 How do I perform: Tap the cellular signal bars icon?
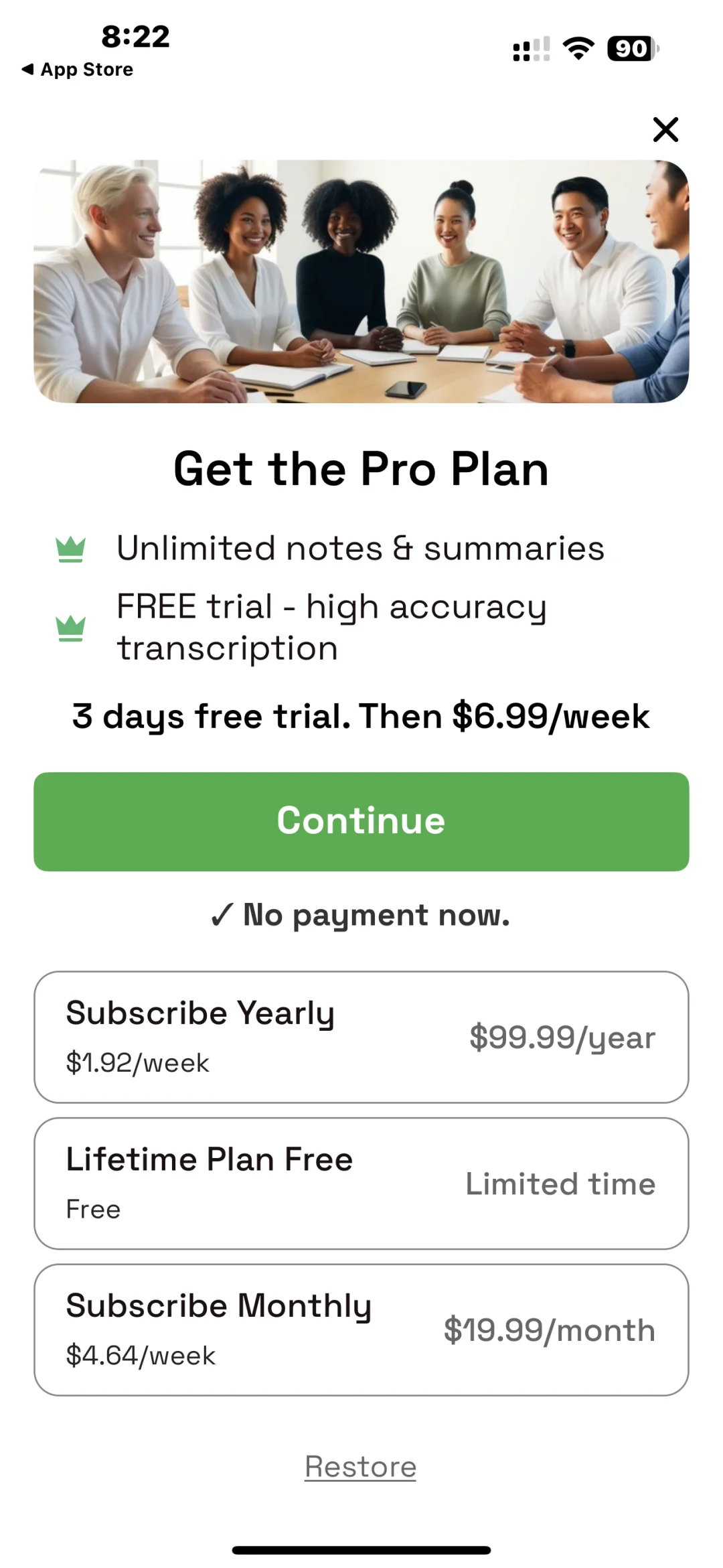pyautogui.click(x=532, y=49)
